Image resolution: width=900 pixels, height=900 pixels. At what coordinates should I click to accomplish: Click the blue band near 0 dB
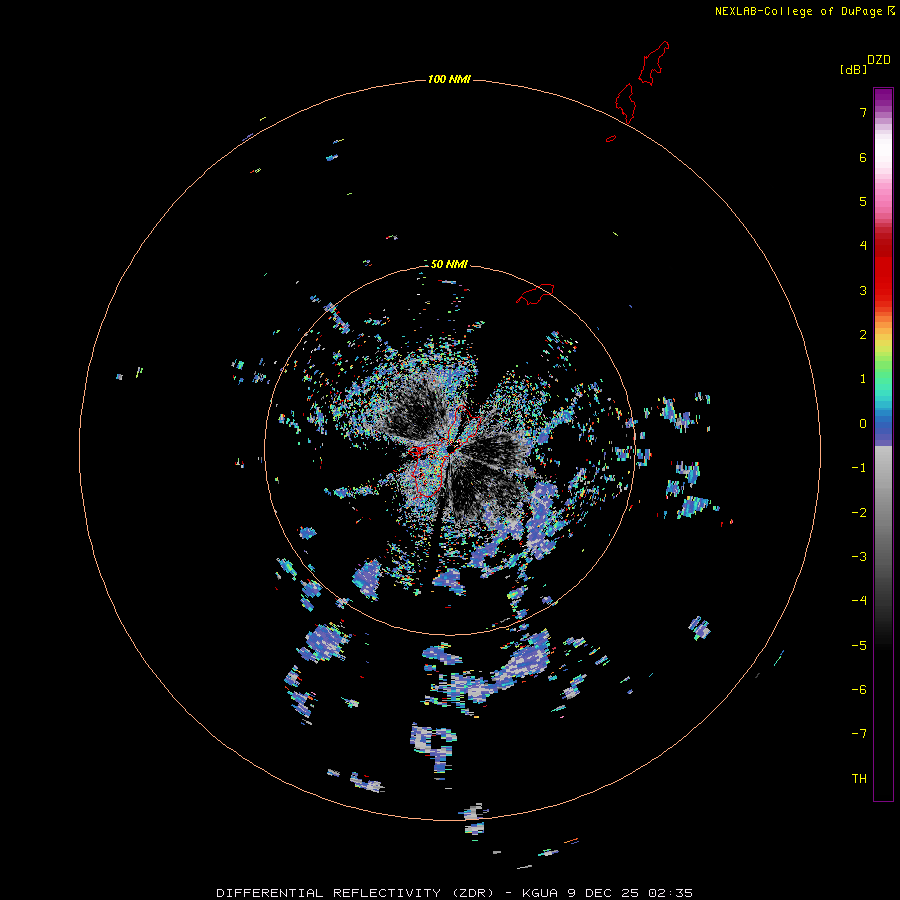click(x=883, y=424)
